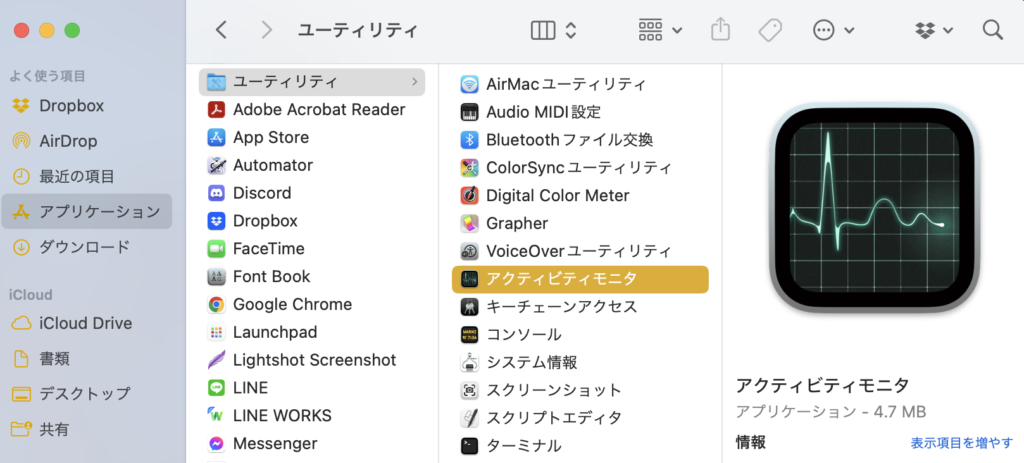
Task: Click the tag icon in toolbar
Action: 770,30
